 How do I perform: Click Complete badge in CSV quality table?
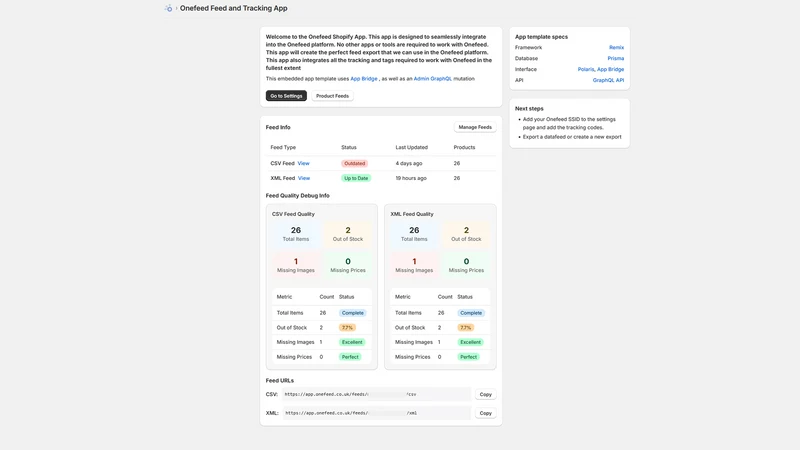pyautogui.click(x=353, y=313)
